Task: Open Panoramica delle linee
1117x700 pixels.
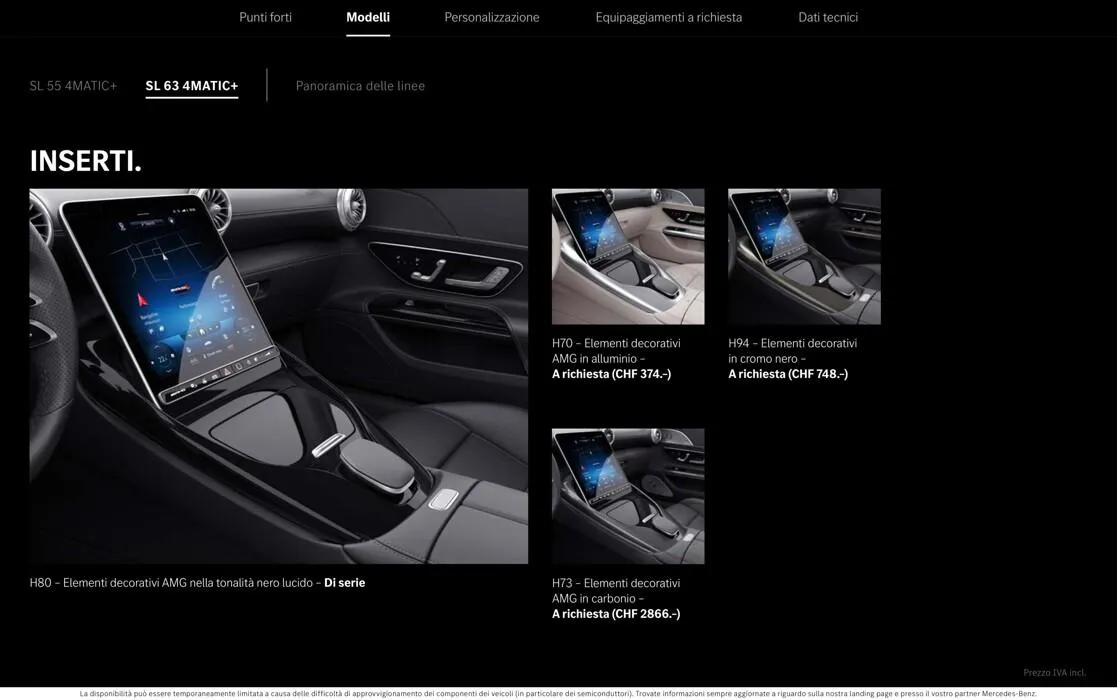Action: click(x=359, y=85)
